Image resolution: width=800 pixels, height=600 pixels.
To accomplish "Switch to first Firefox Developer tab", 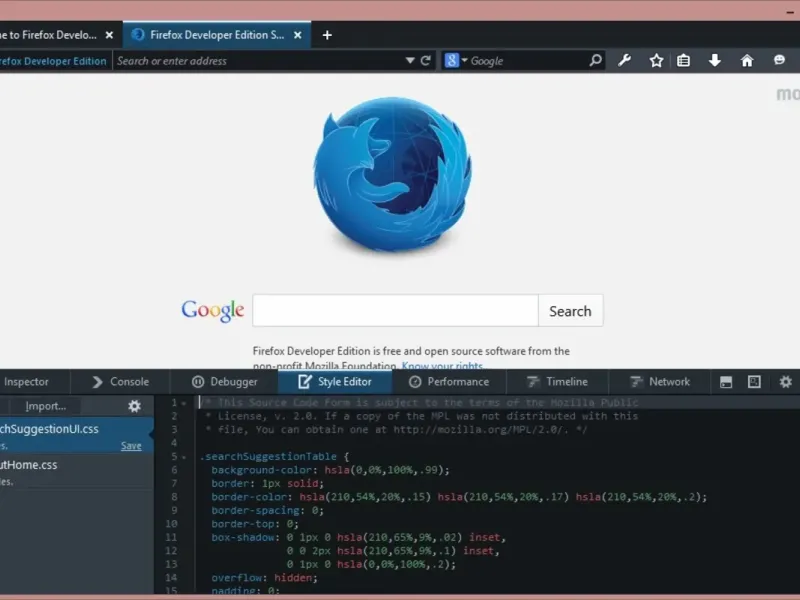I will pos(48,35).
